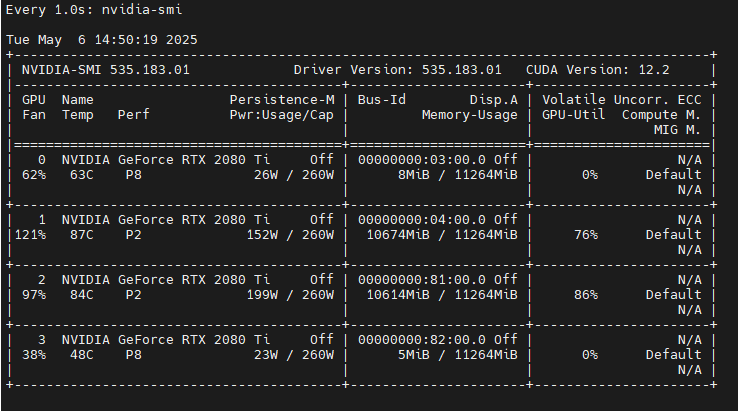Viewport: 738px width, 411px height.
Task: Click memory usage '10674MiB / 11264MiB'
Action: [x=442, y=235]
